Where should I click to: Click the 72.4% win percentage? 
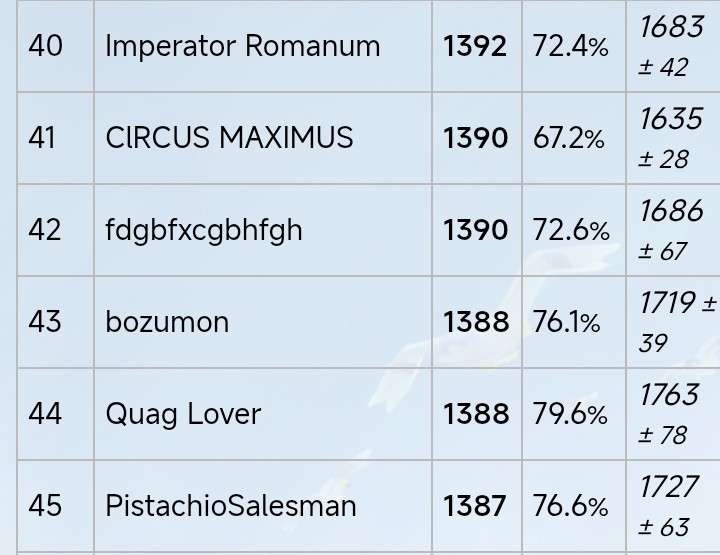[571, 46]
